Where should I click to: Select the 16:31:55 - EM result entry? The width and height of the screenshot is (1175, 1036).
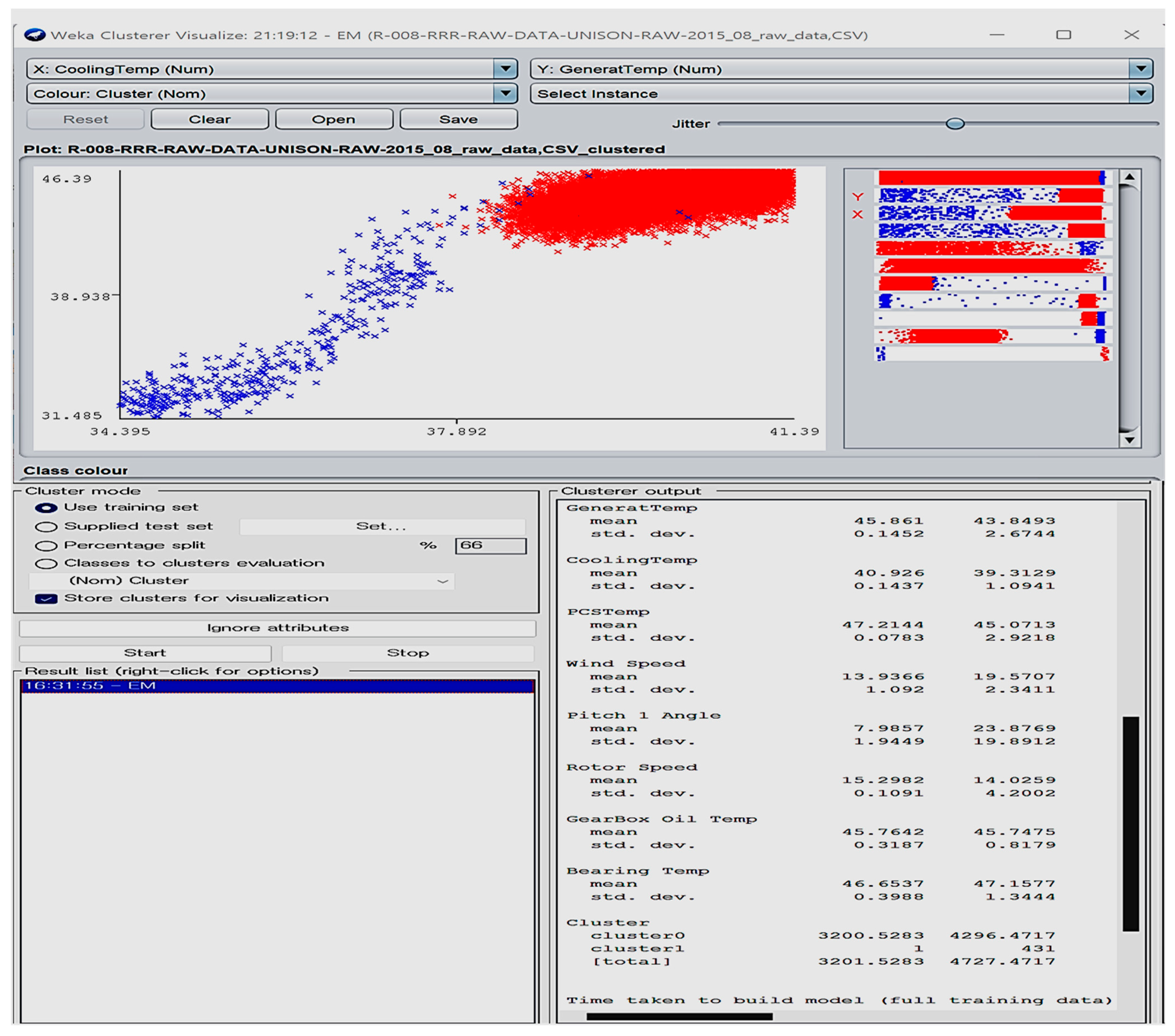277,685
